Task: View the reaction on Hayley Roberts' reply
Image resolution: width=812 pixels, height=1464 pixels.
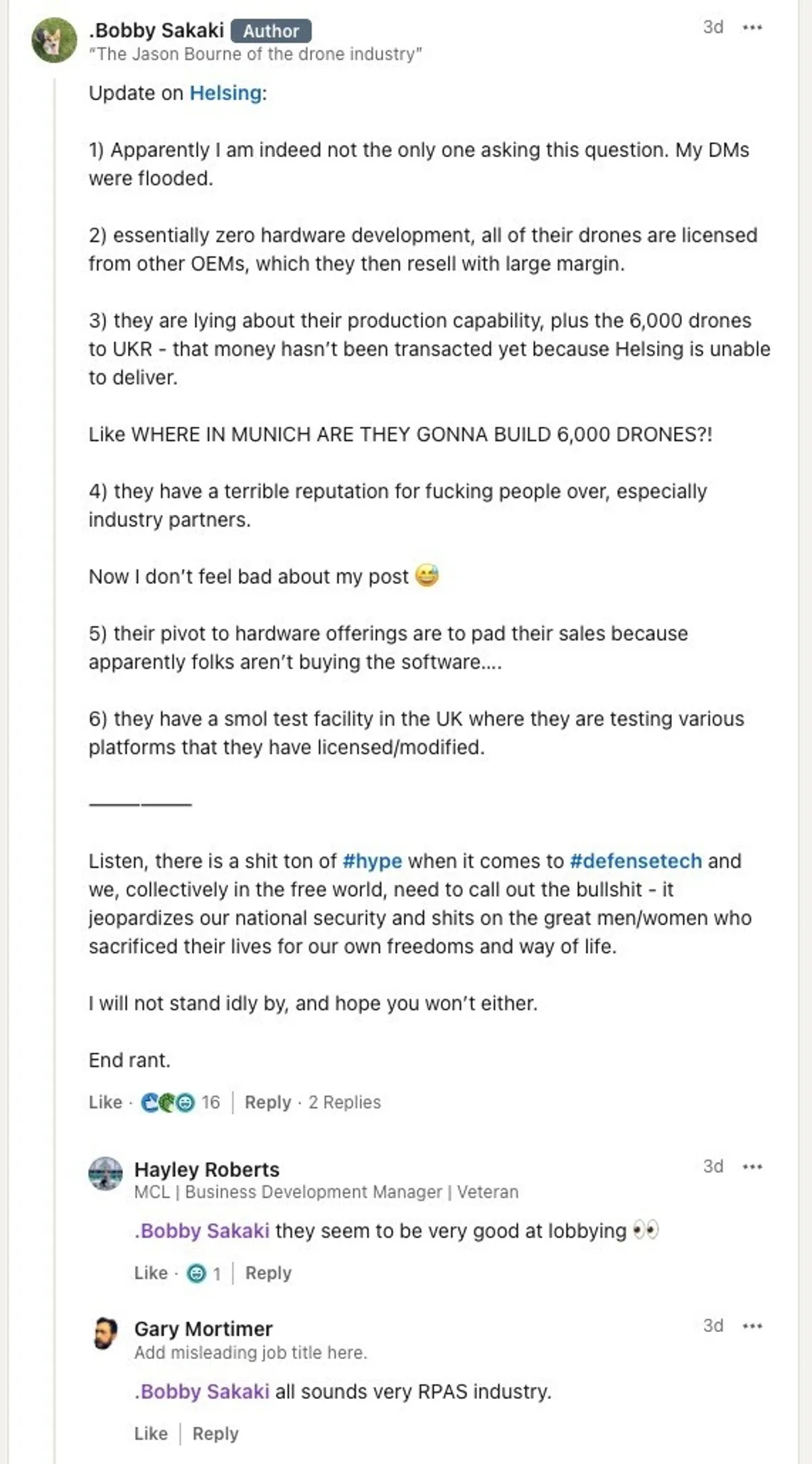Action: (x=204, y=1274)
